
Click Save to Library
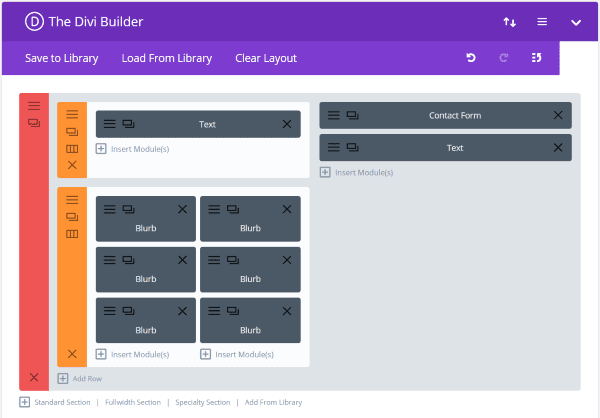62,58
